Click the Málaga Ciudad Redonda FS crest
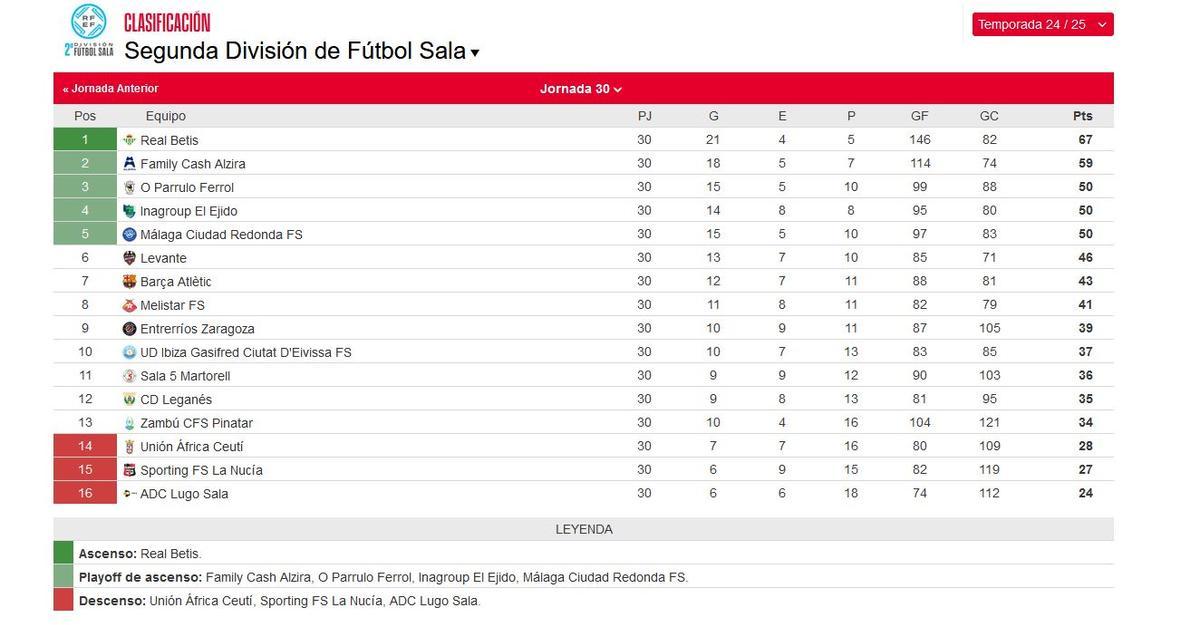Screen dimensions: 1200x625 tap(127, 233)
